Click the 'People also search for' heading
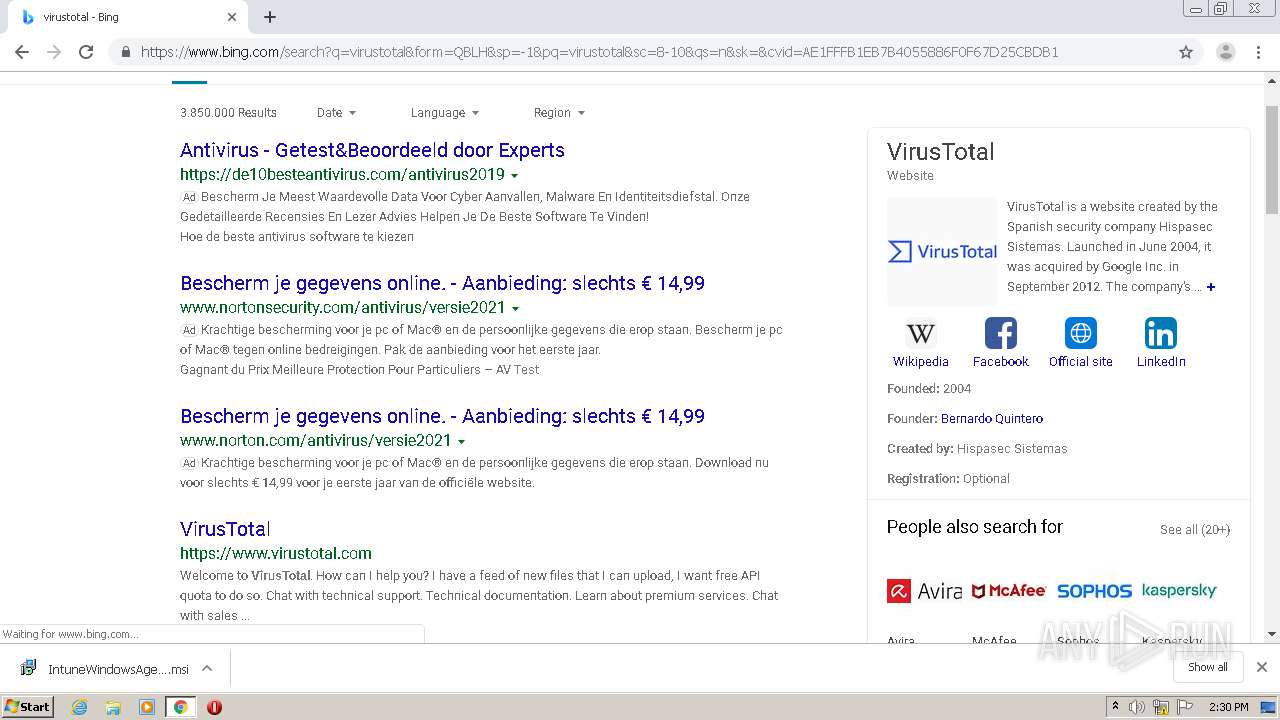This screenshot has height=720, width=1280. 975,527
